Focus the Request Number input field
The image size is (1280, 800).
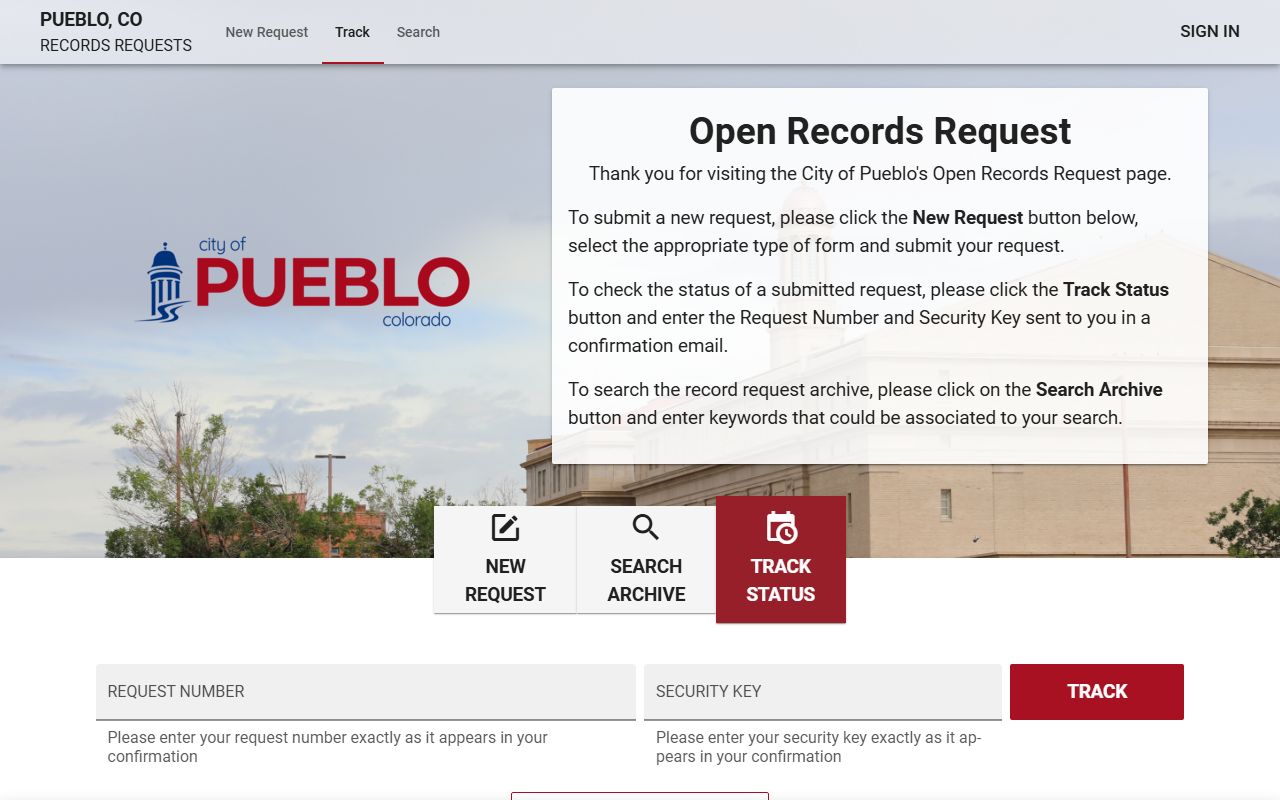coord(366,691)
